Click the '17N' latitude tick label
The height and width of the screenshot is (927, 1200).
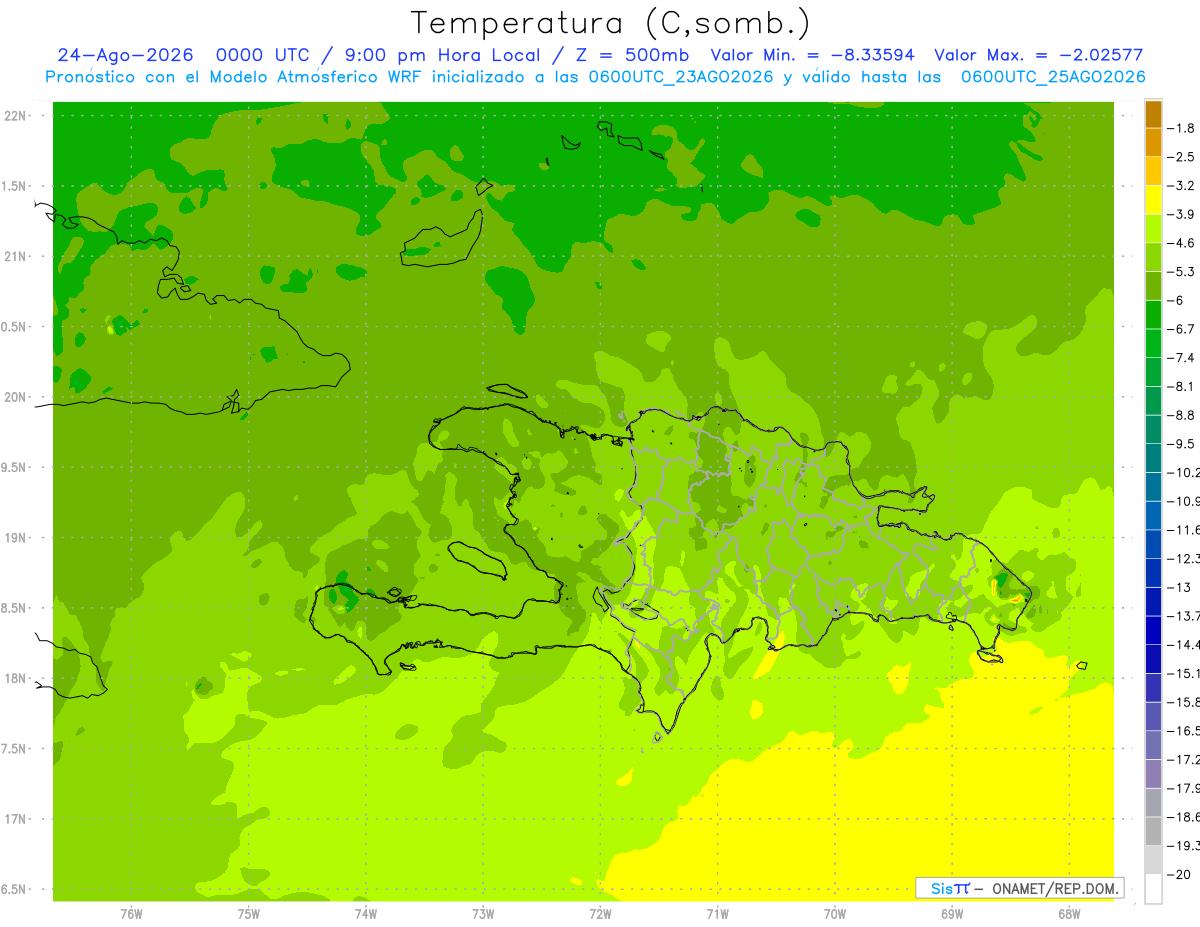pyautogui.click(x=15, y=819)
